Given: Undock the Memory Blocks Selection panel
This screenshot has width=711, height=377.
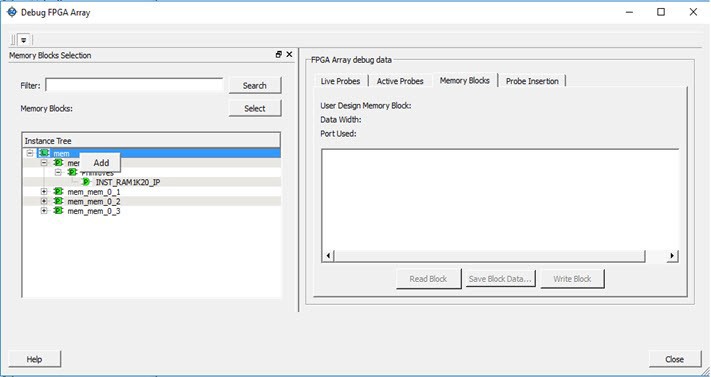Looking at the screenshot, I should tap(279, 54).
